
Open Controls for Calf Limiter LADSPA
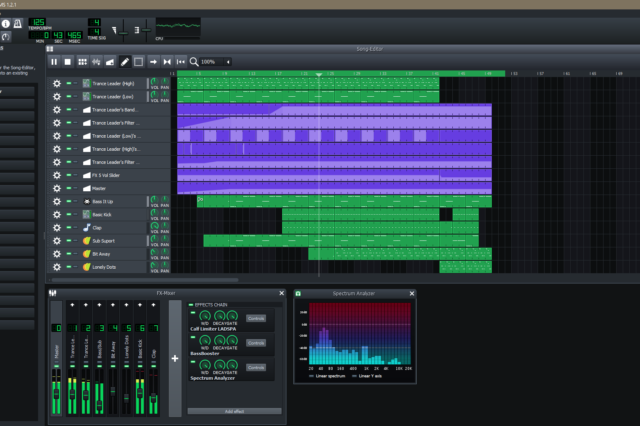click(255, 318)
